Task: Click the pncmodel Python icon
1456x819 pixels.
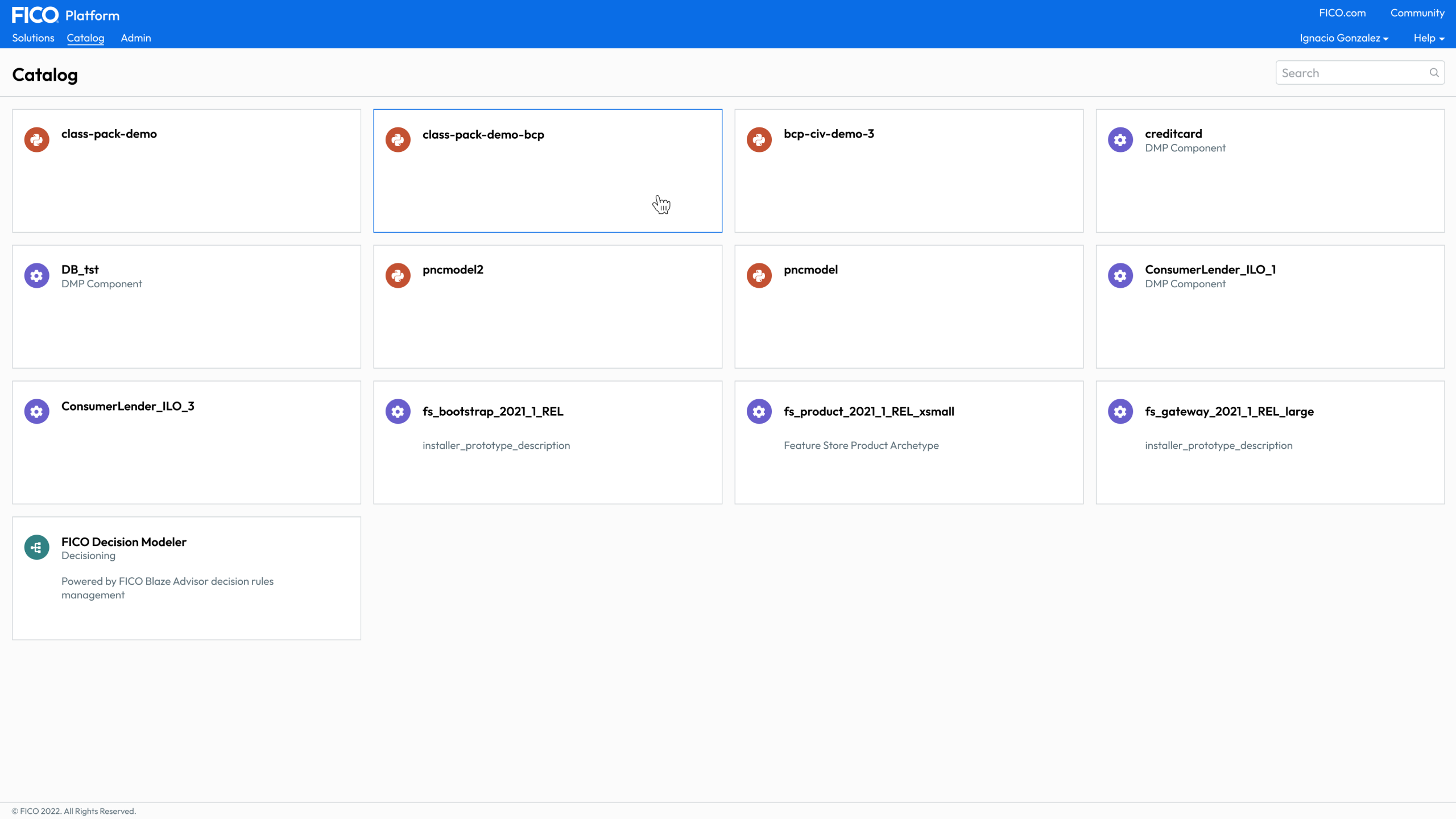Action: [x=759, y=275]
